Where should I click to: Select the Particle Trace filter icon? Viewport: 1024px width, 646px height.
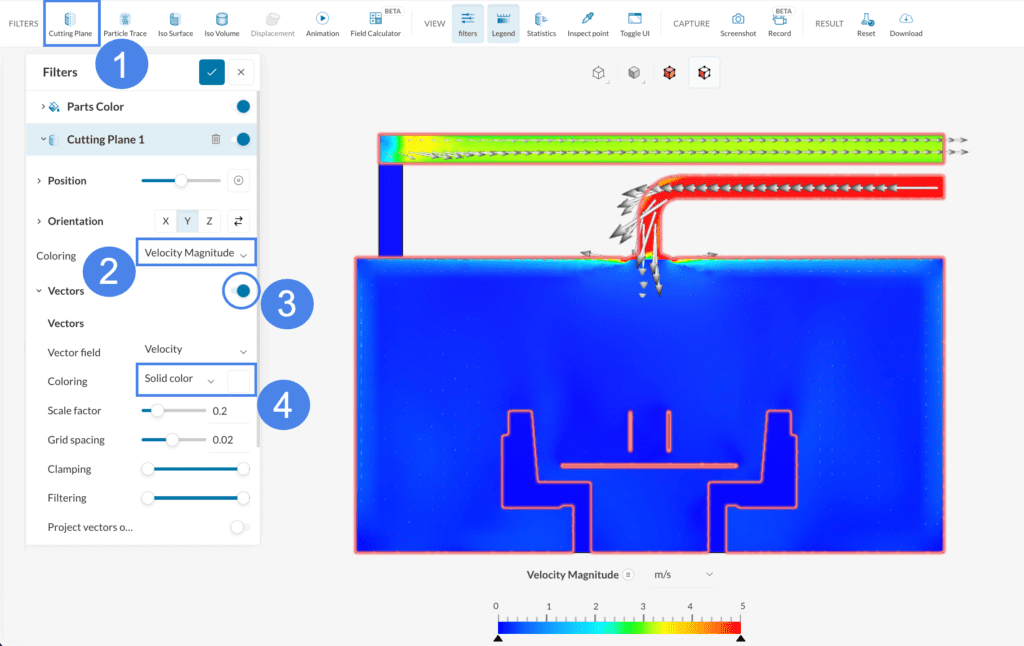(x=125, y=24)
